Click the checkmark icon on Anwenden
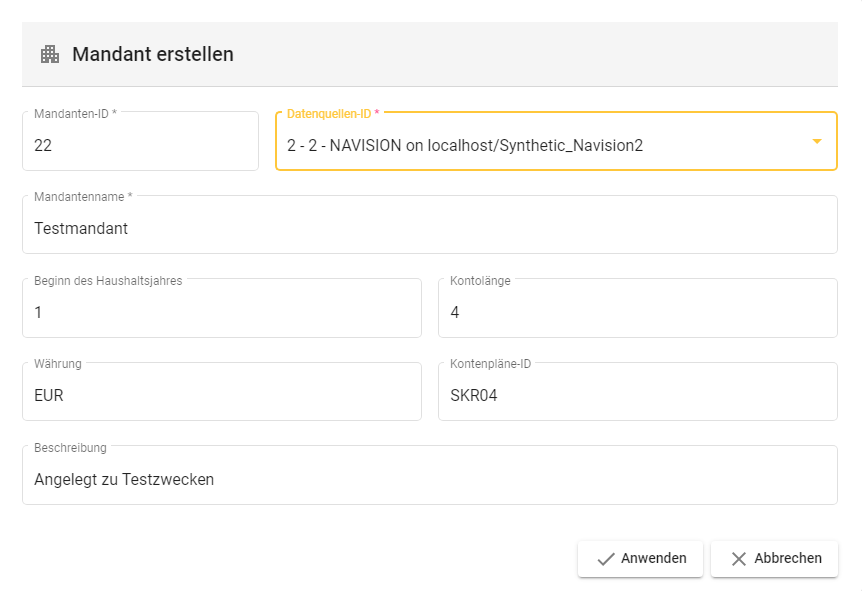This screenshot has height=591, width=862. click(605, 559)
